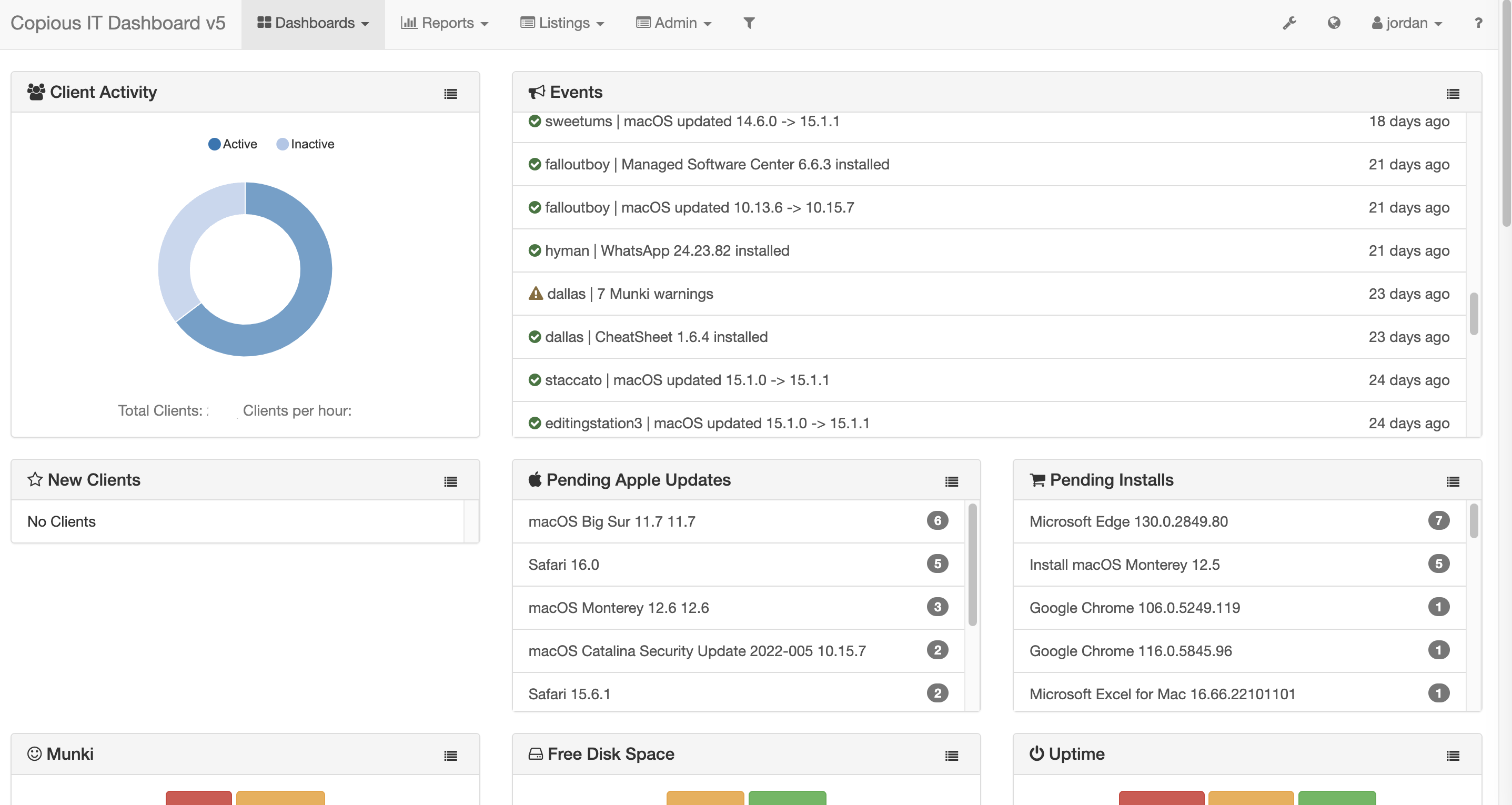The height and width of the screenshot is (805, 1512).
Task: Open Events list icon
Action: pos(1453,93)
